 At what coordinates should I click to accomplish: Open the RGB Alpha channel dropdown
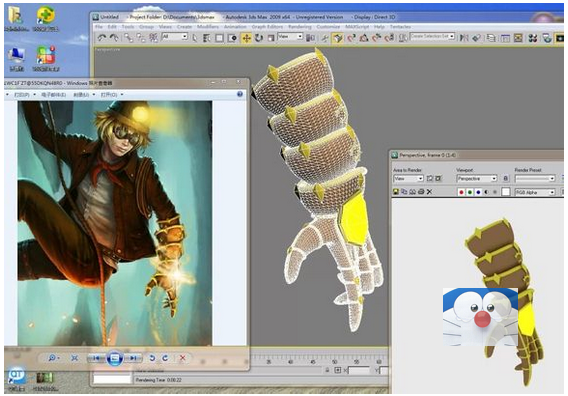[x=535, y=192]
